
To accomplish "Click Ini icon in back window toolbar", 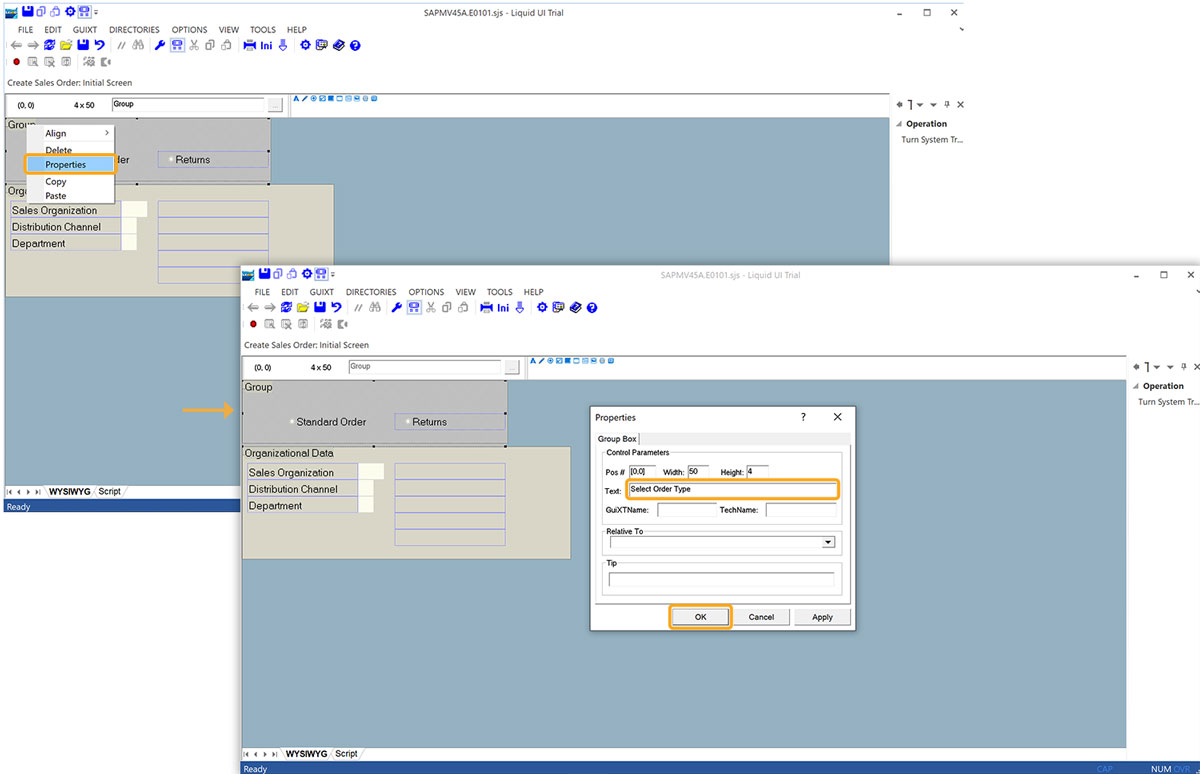I will [x=266, y=45].
